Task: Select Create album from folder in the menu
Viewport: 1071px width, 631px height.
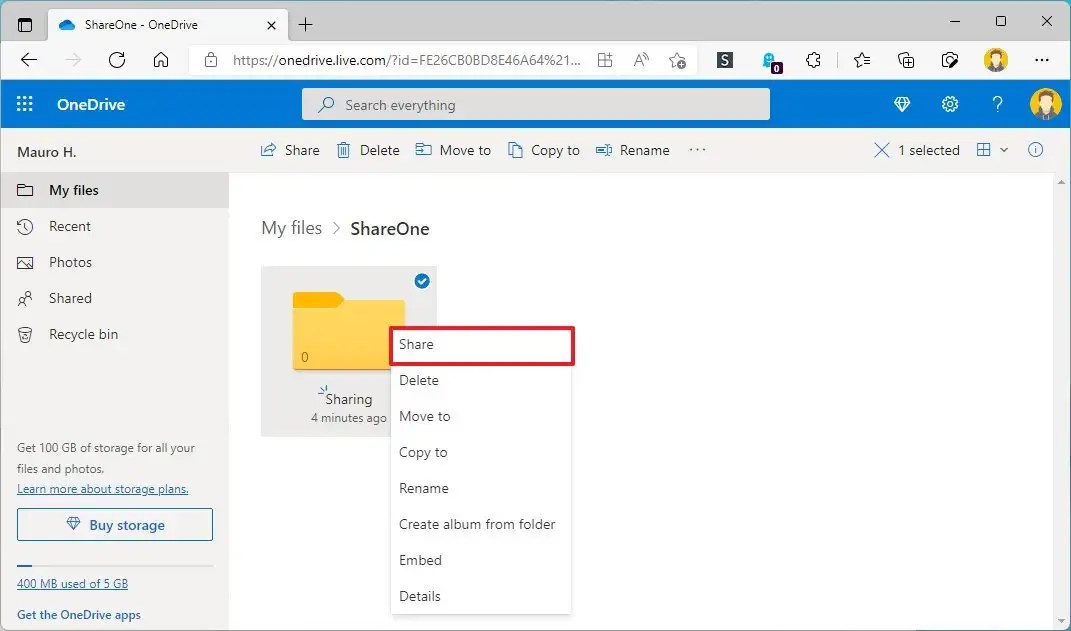Action: click(477, 524)
